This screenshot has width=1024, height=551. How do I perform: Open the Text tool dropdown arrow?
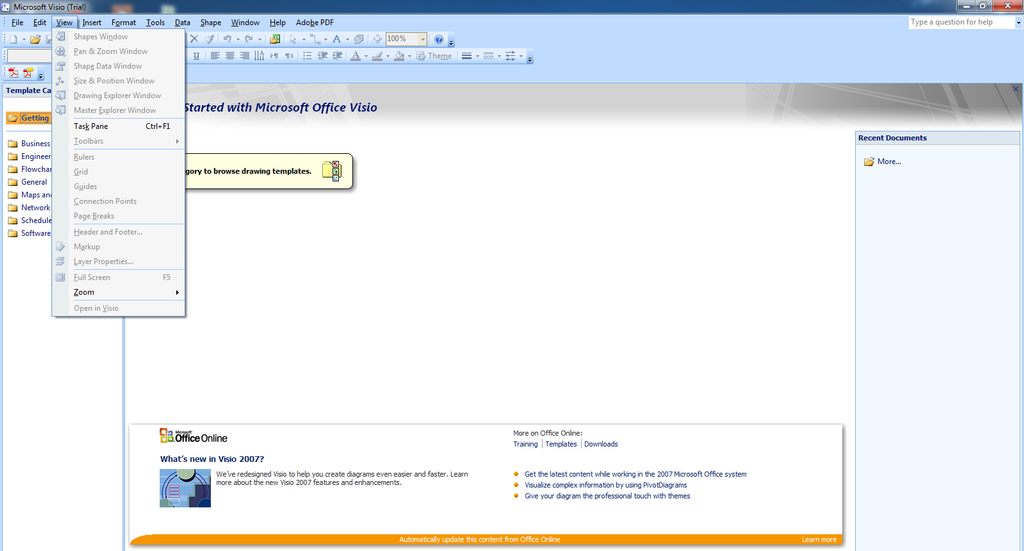[347, 39]
